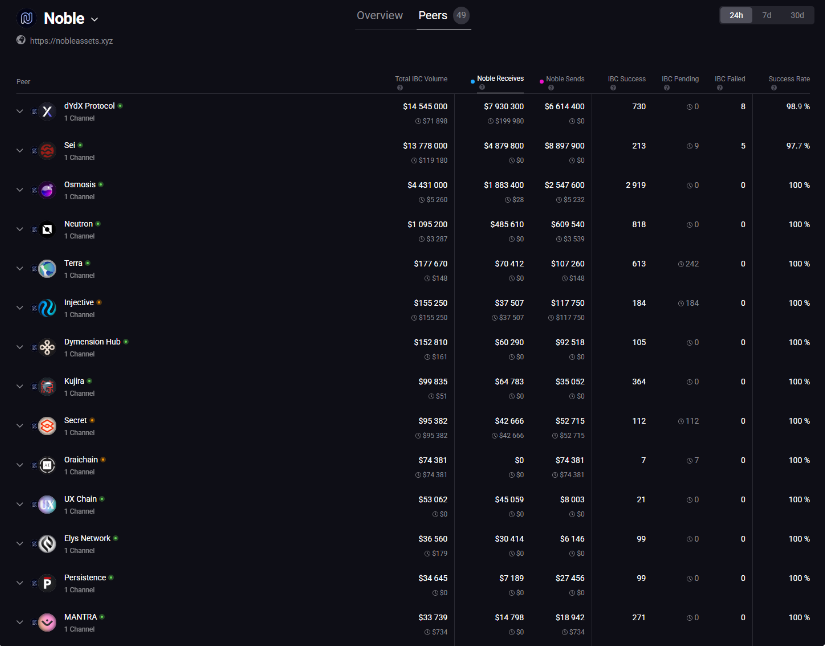Click the Osmosis chain logo

coord(47,190)
